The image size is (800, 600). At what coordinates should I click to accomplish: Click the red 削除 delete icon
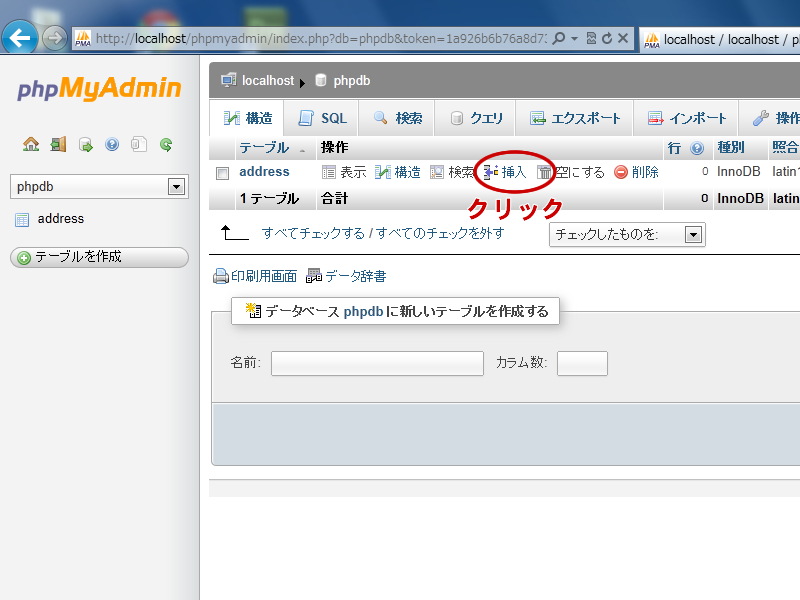pos(621,172)
